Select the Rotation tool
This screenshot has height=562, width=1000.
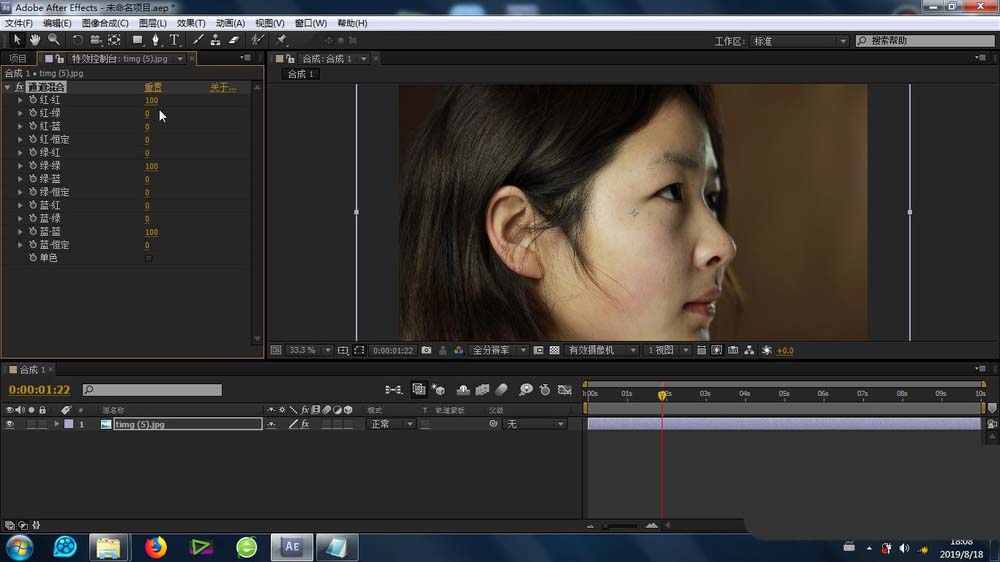77,40
